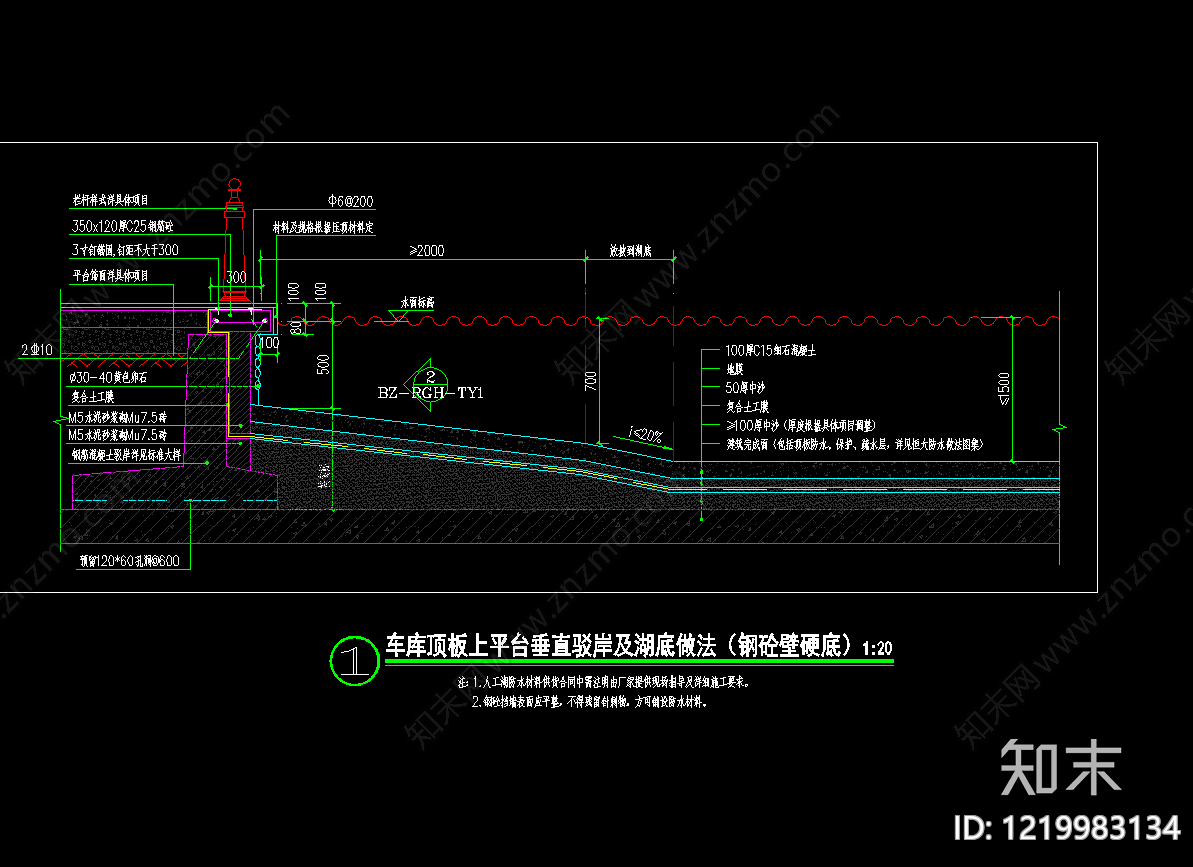Click the 700 vertical dimension text

click(590, 381)
